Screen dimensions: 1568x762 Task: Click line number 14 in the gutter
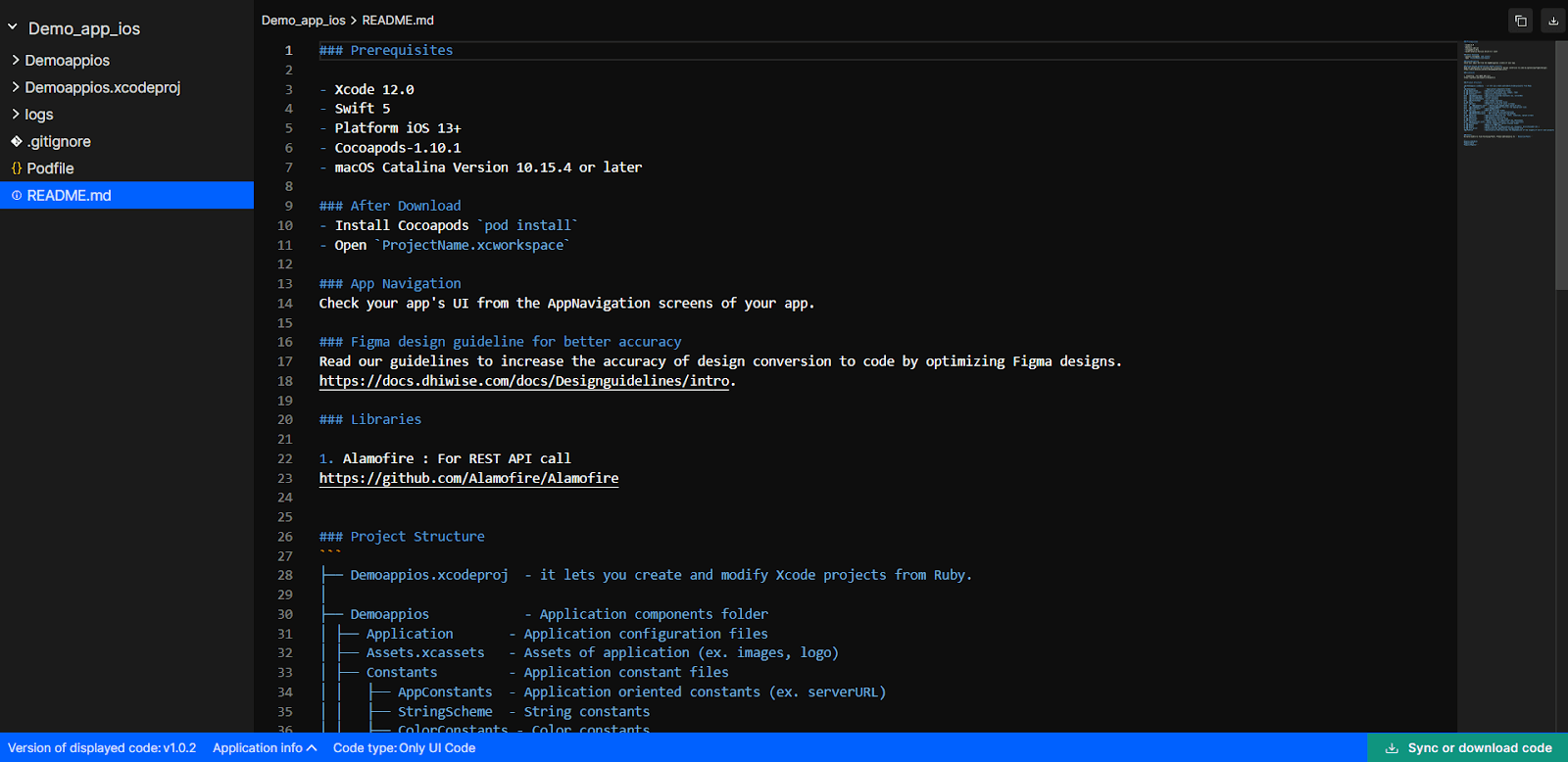pos(284,304)
